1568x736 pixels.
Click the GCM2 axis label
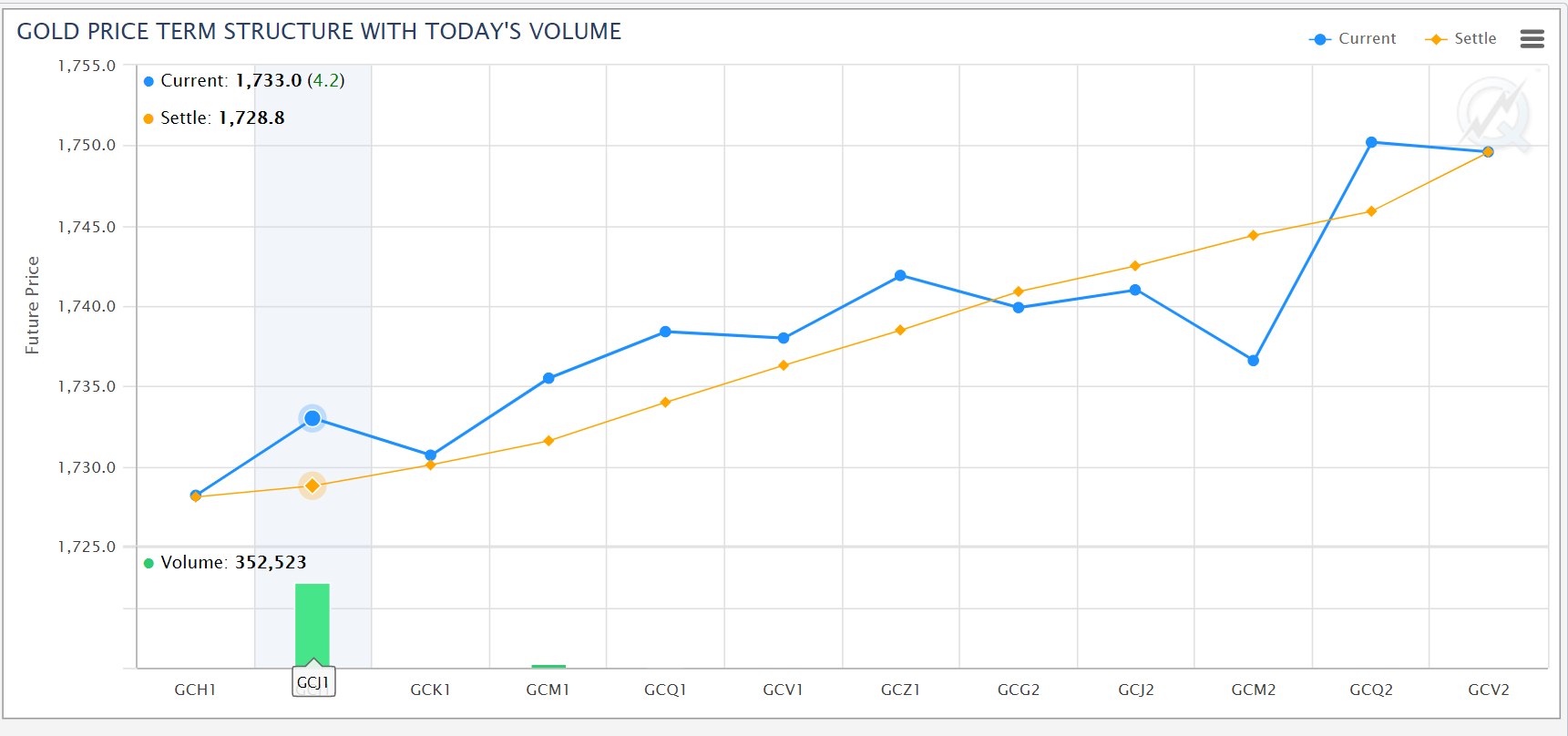coord(1254,690)
